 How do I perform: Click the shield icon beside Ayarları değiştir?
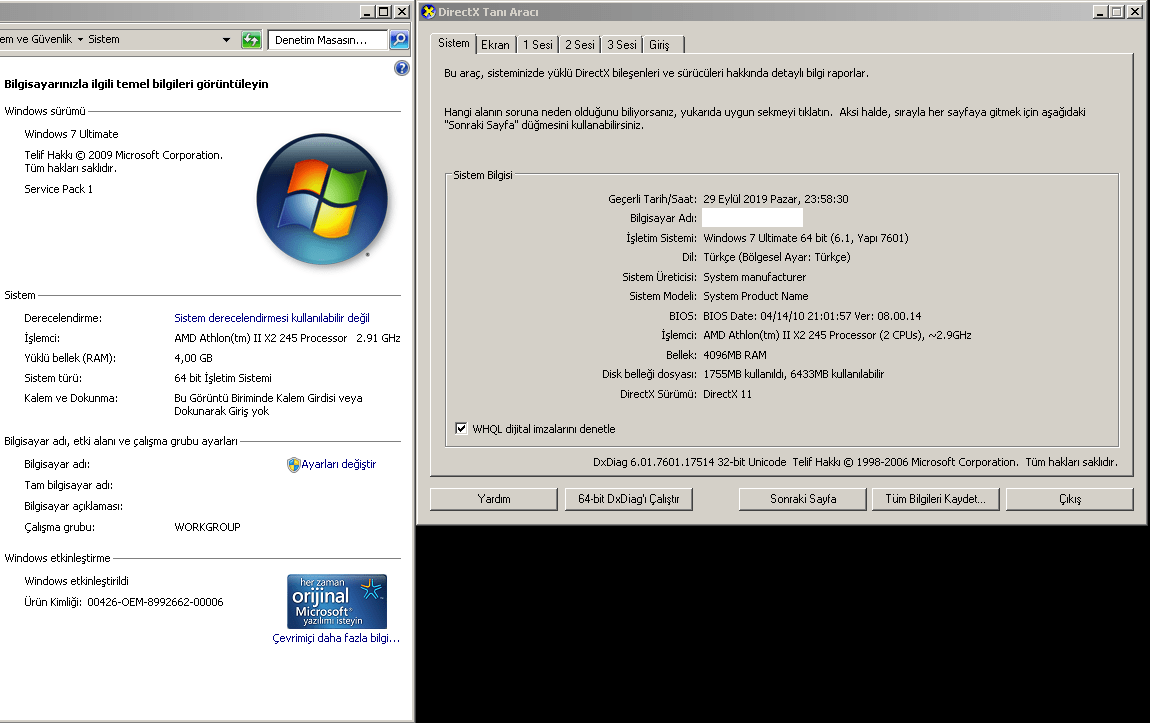pos(293,464)
